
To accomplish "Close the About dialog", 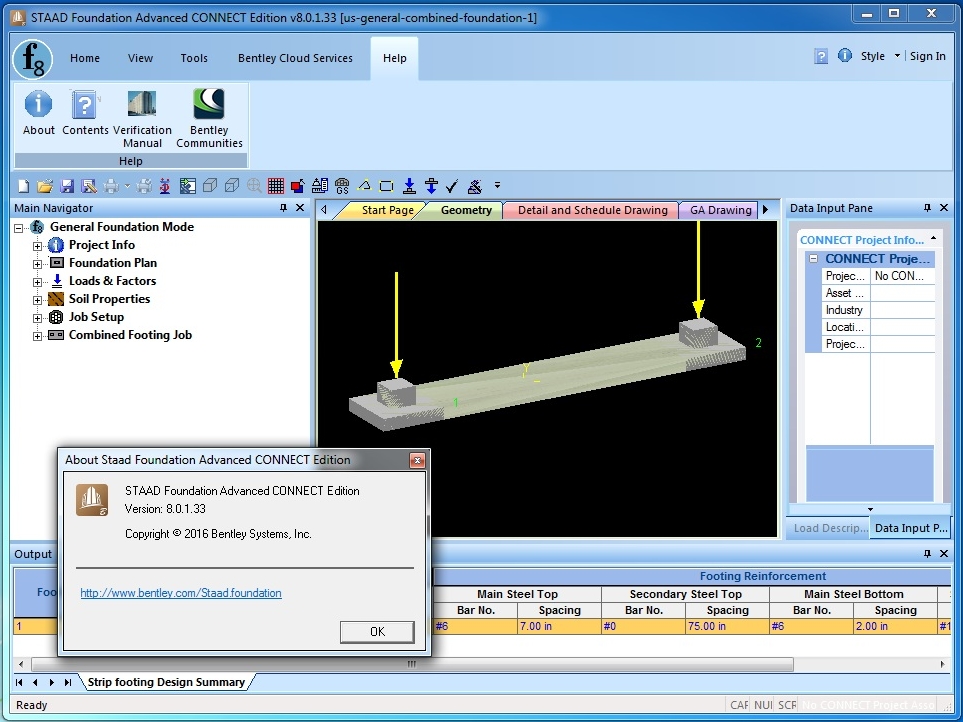I will tap(418, 460).
